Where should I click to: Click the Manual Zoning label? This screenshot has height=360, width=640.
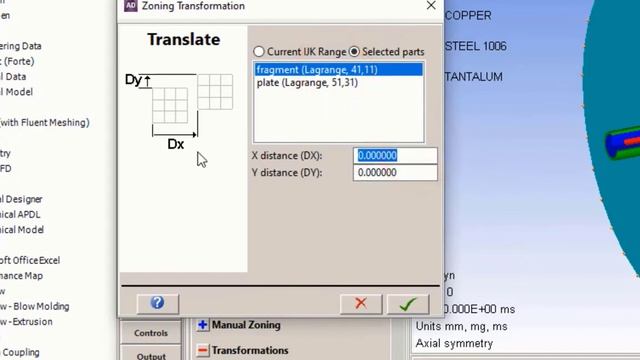[246, 325]
